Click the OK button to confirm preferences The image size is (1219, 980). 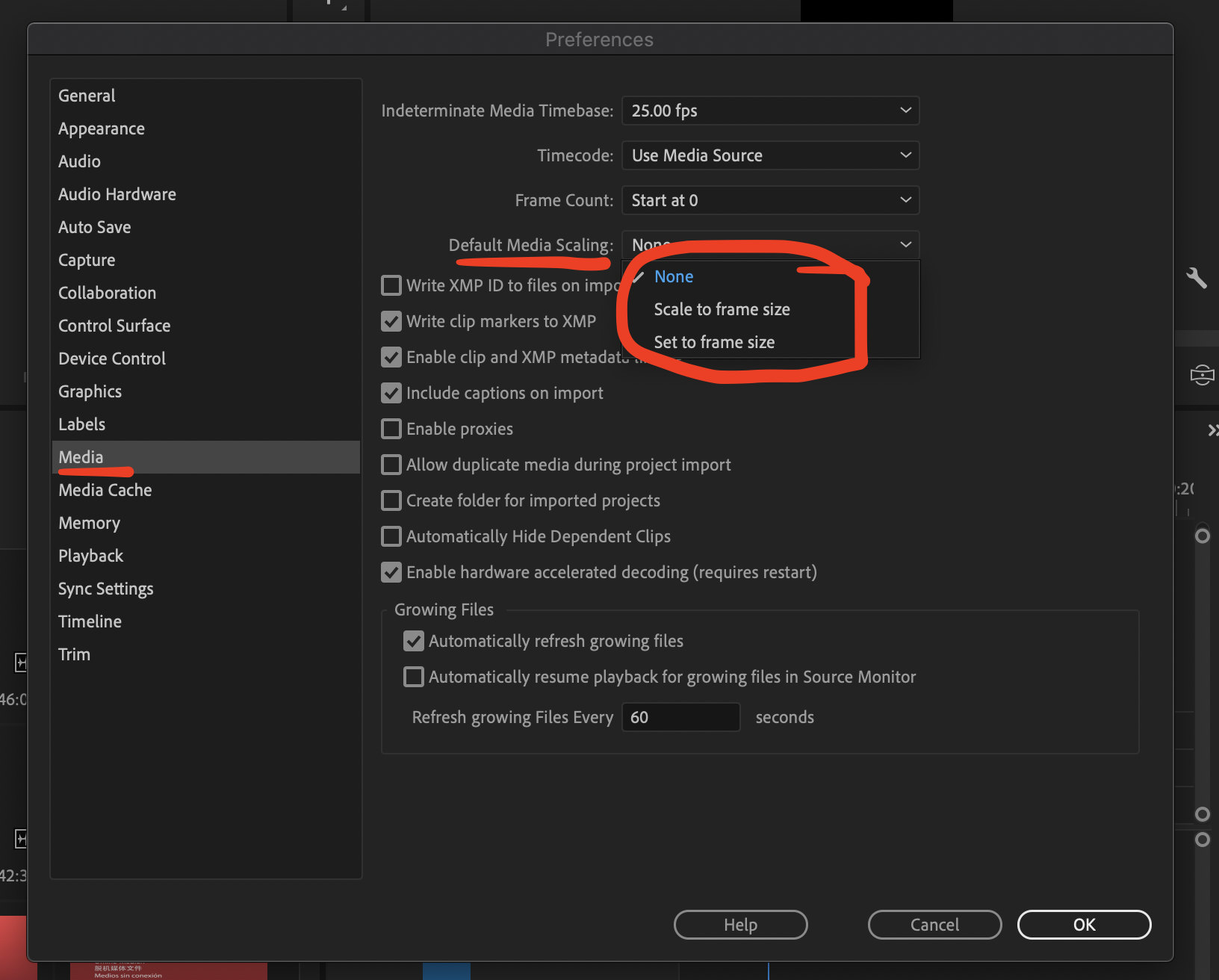1084,925
